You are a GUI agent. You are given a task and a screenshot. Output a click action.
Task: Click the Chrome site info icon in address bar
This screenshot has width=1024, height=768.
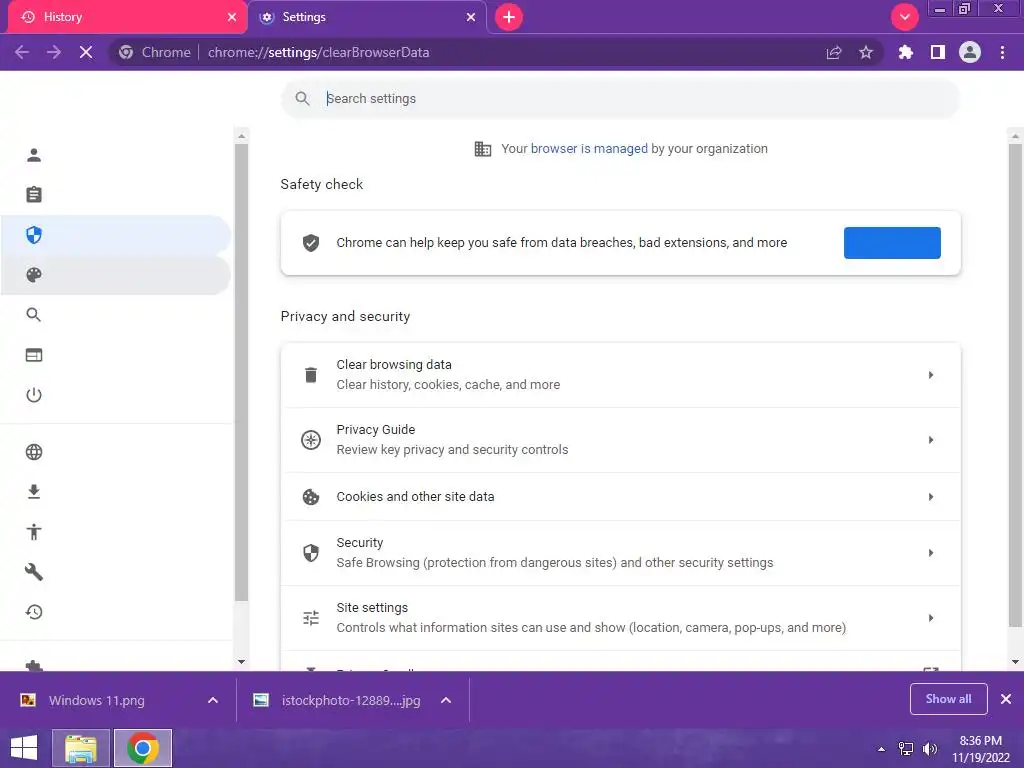coord(127,52)
